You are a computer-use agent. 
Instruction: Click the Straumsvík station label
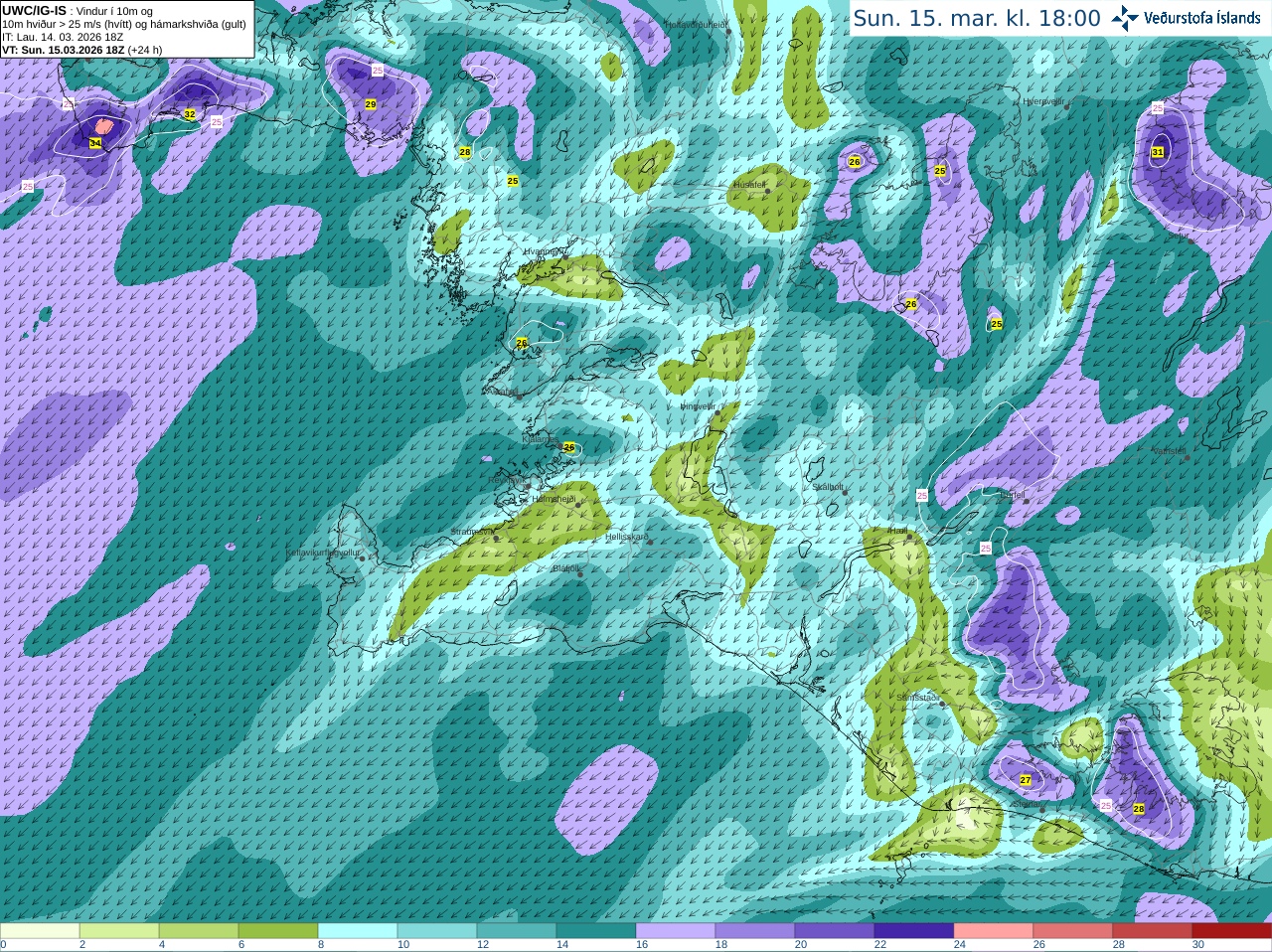click(x=471, y=532)
